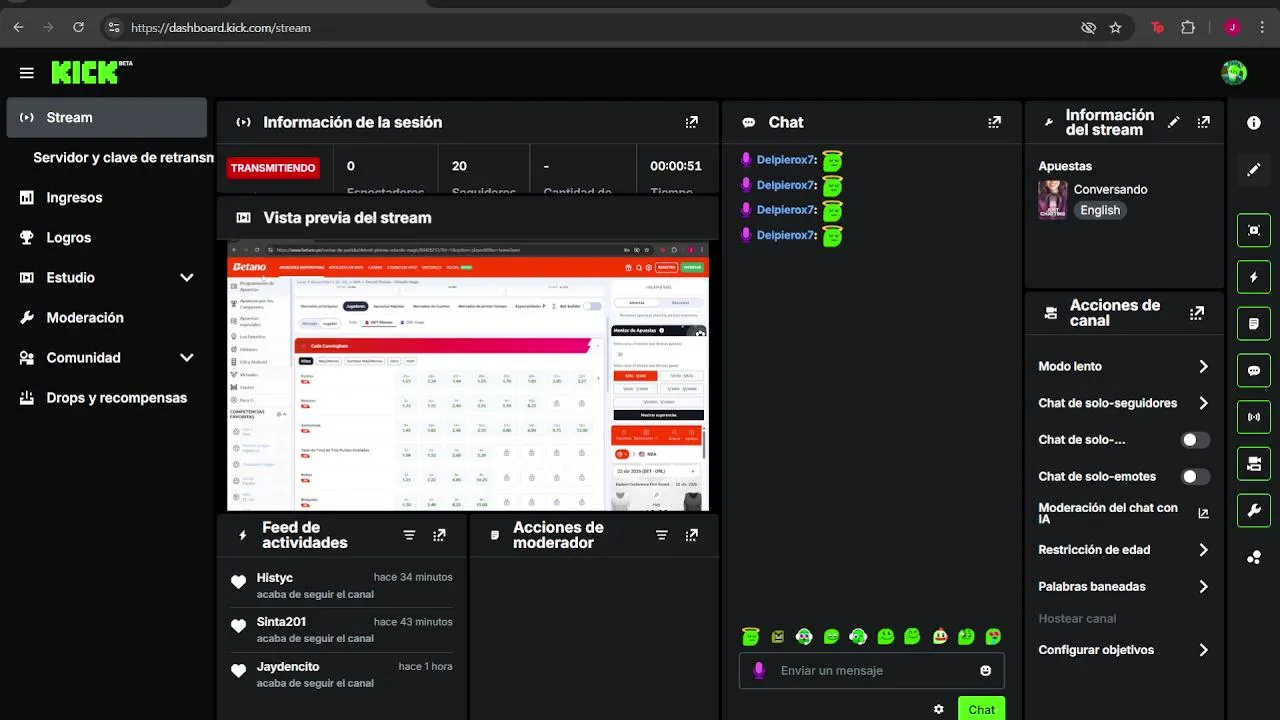
Task: Pop out the Chat panel
Action: [x=994, y=122]
